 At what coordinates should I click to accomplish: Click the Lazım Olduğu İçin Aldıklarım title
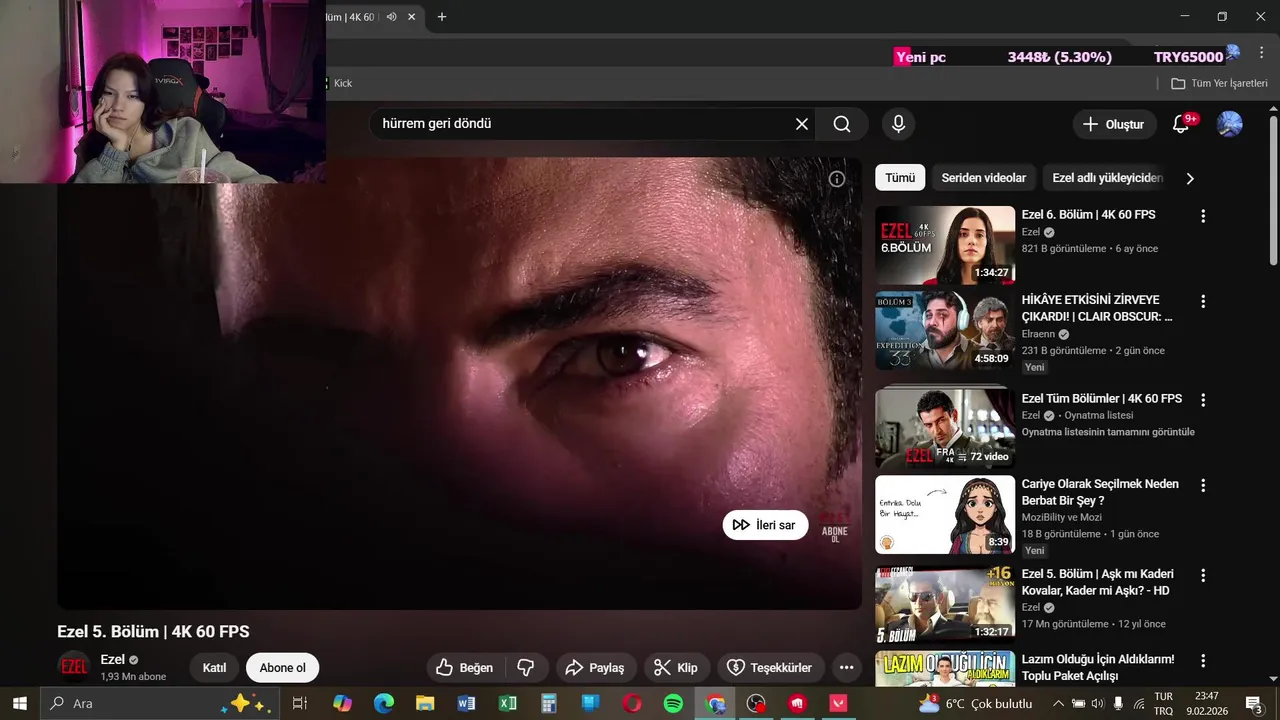(x=1098, y=667)
